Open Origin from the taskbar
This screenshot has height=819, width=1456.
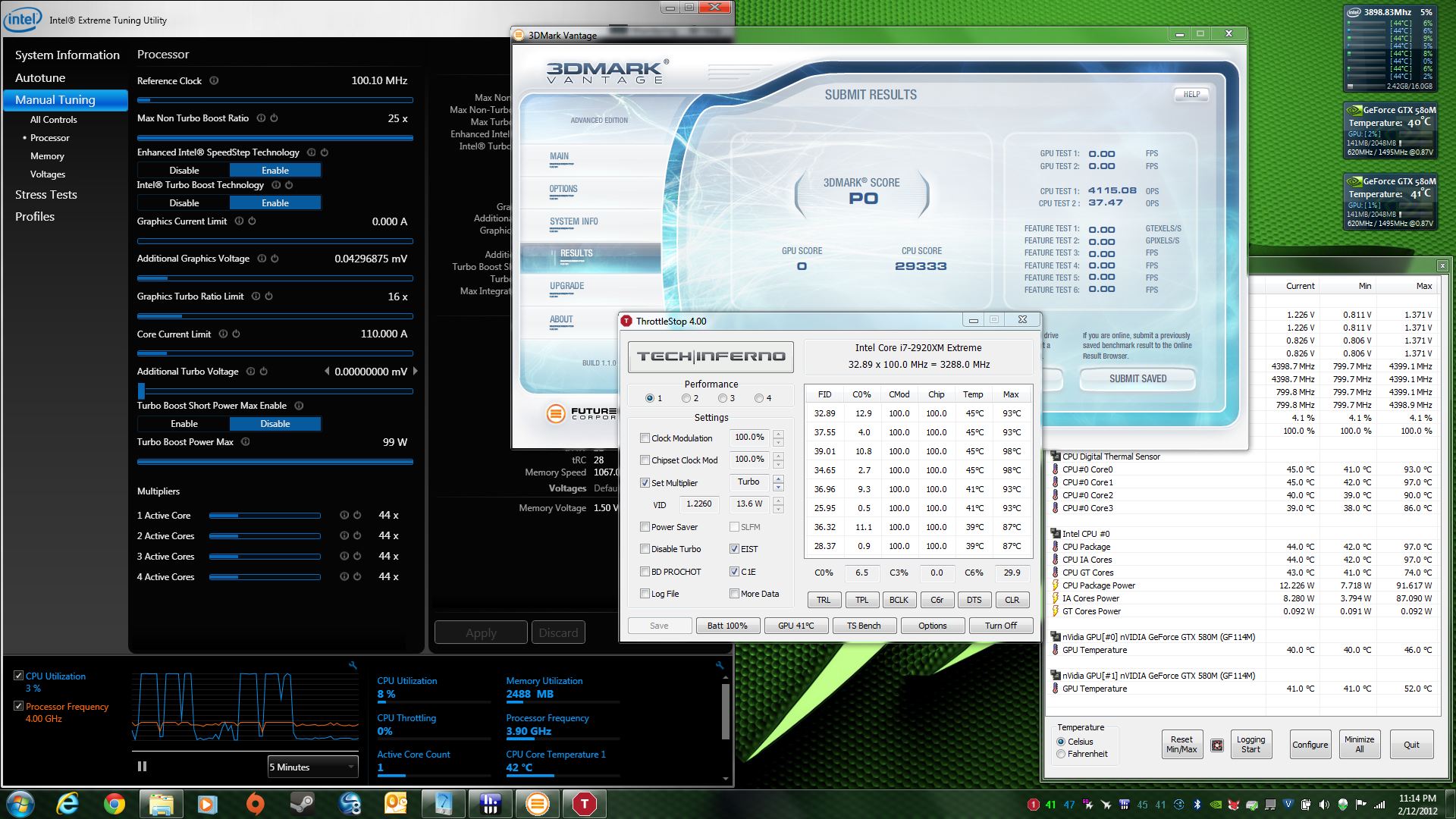(255, 804)
